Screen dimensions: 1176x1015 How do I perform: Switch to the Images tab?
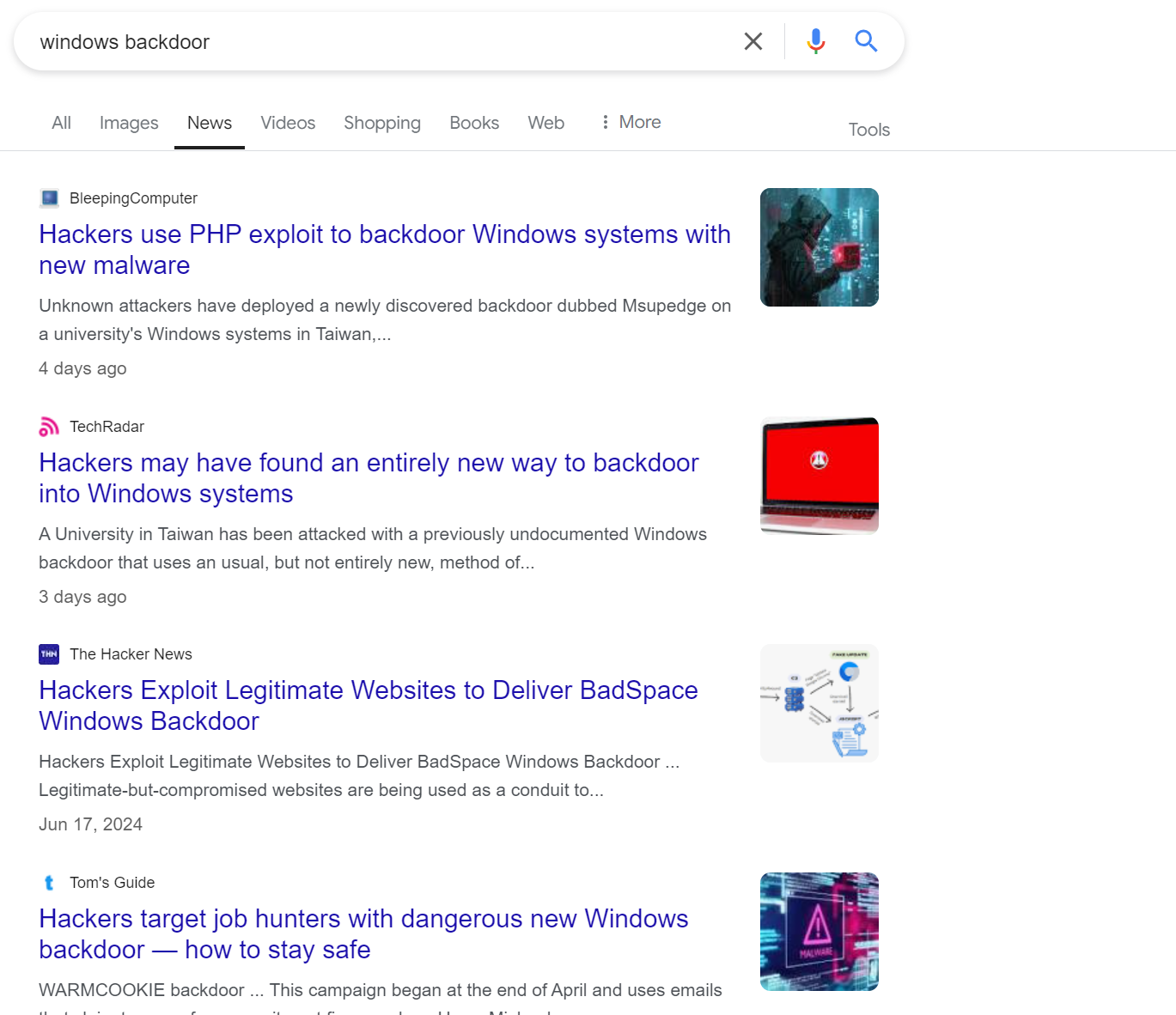tap(129, 123)
